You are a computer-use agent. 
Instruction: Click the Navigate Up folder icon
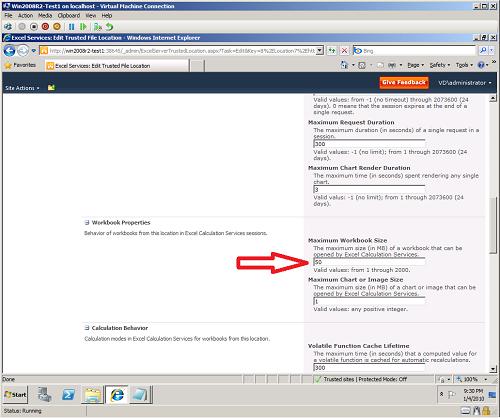tap(51, 88)
